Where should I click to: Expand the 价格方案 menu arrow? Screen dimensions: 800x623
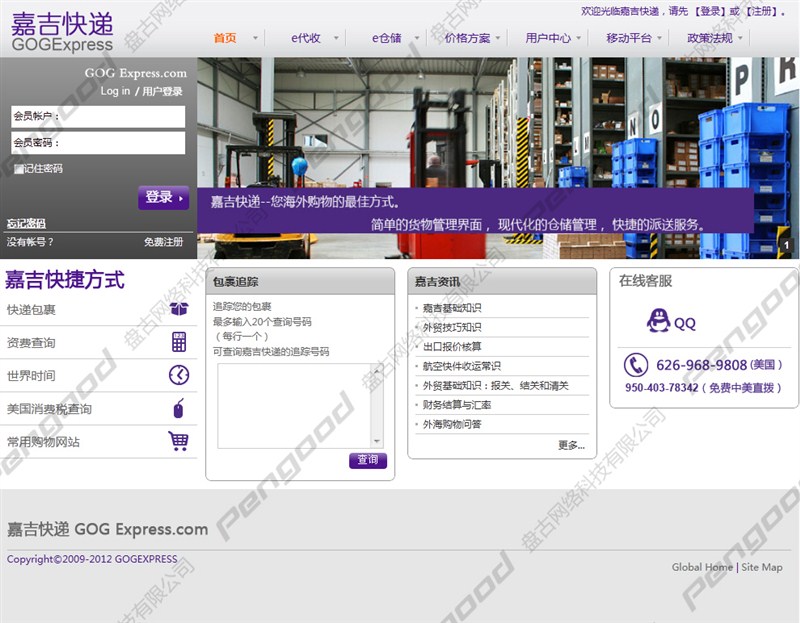[497, 38]
